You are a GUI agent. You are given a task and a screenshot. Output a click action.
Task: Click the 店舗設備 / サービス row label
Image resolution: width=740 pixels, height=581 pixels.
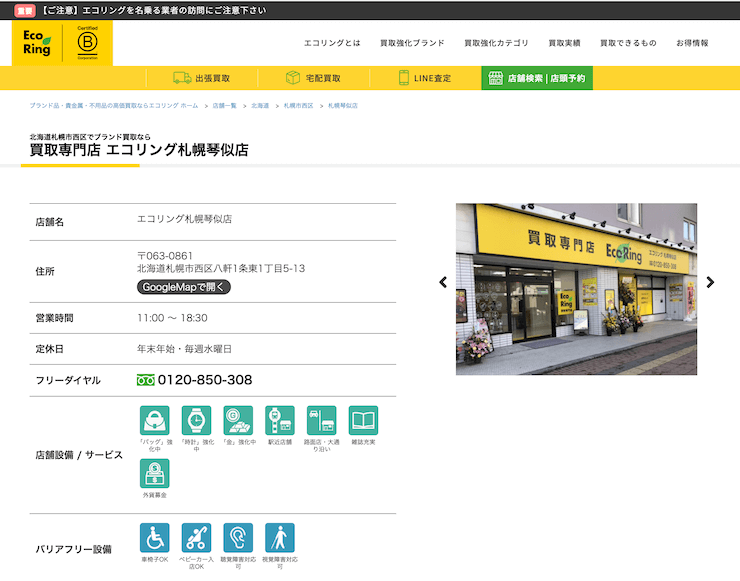[x=79, y=455]
